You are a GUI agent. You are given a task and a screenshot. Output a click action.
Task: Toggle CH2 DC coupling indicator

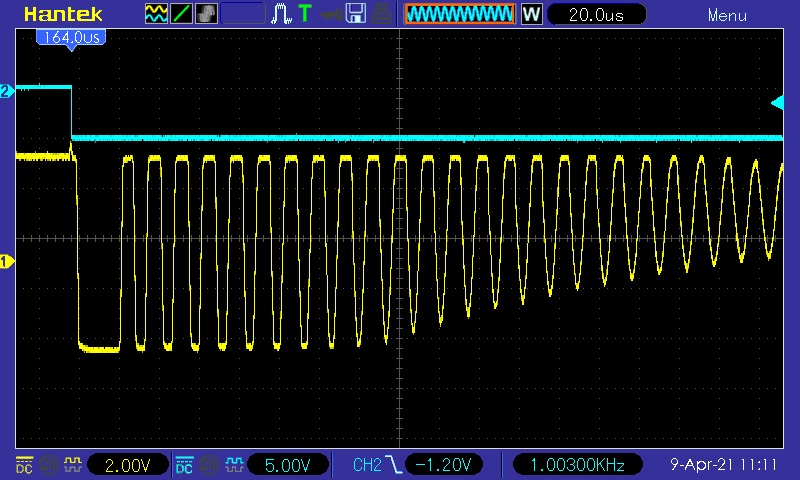point(184,465)
